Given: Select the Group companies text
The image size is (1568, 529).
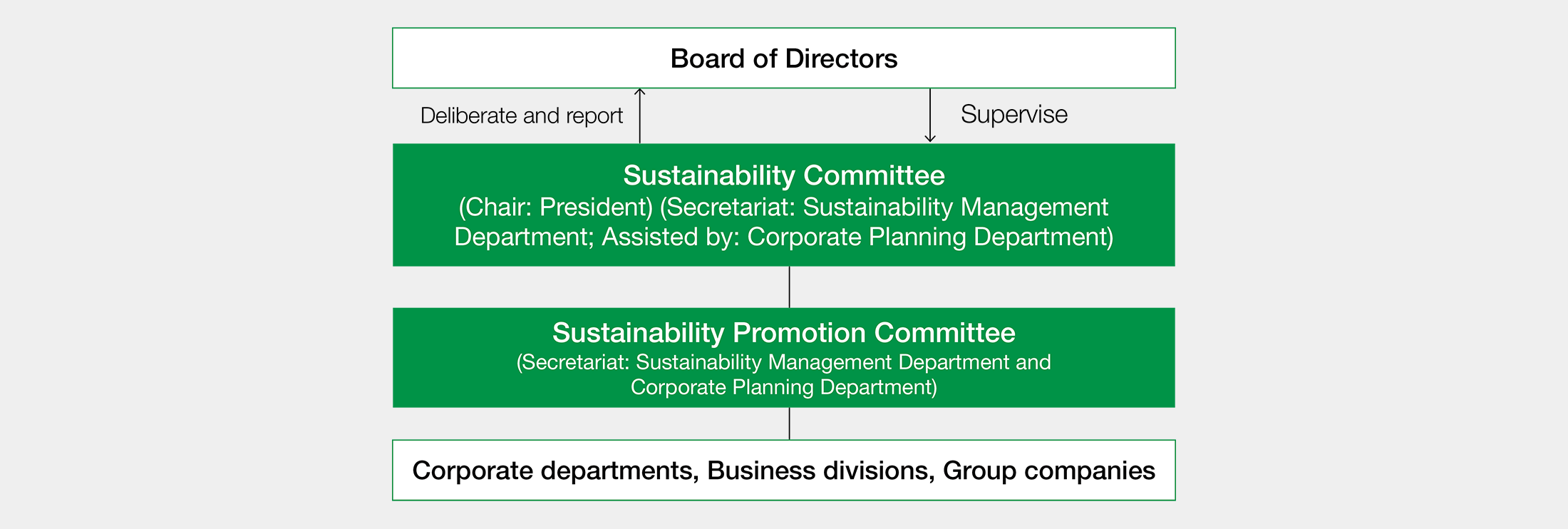Looking at the screenshot, I should pyautogui.click(x=1049, y=471).
